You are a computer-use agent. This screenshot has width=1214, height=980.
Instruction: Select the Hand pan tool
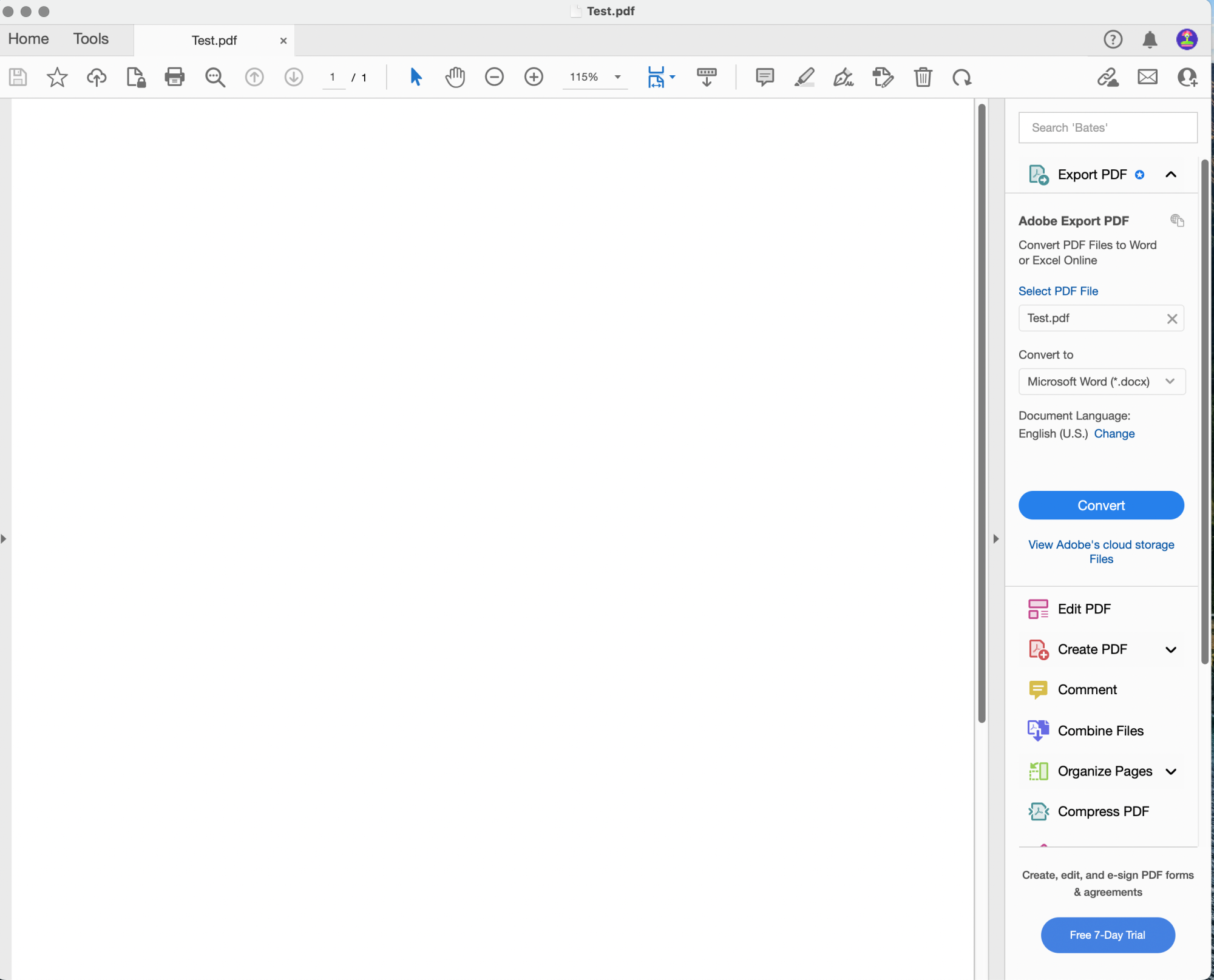(x=455, y=77)
